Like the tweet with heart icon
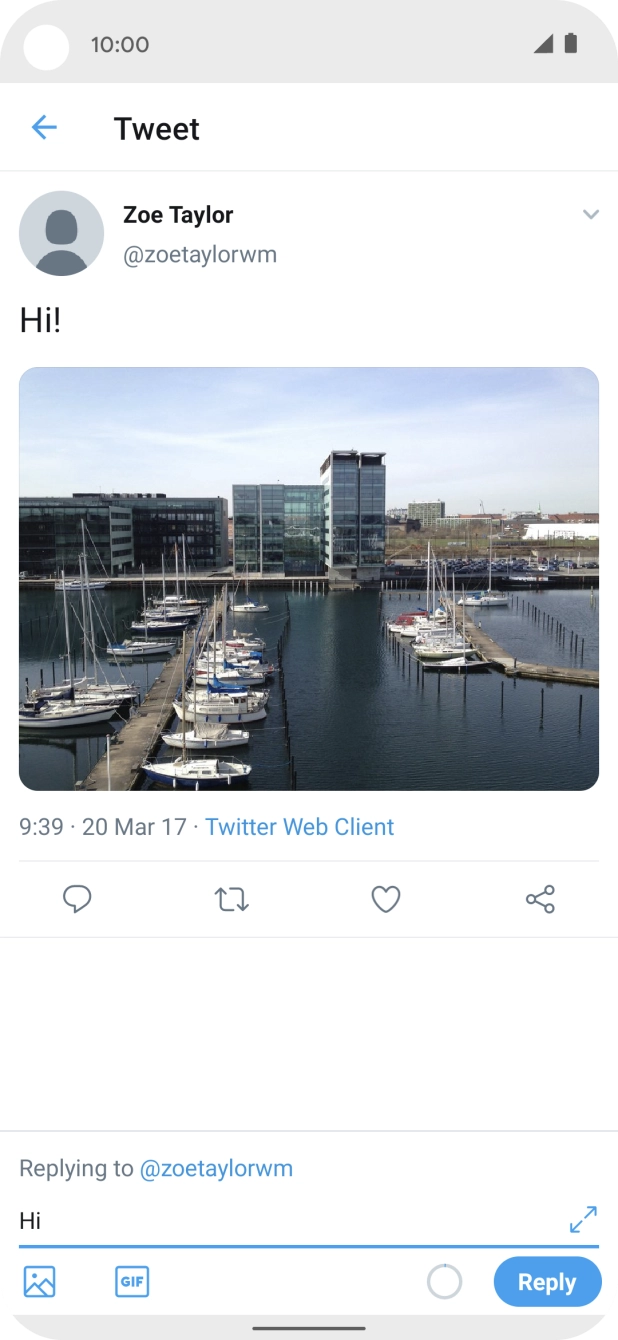This screenshot has height=1340, width=618. click(x=386, y=899)
